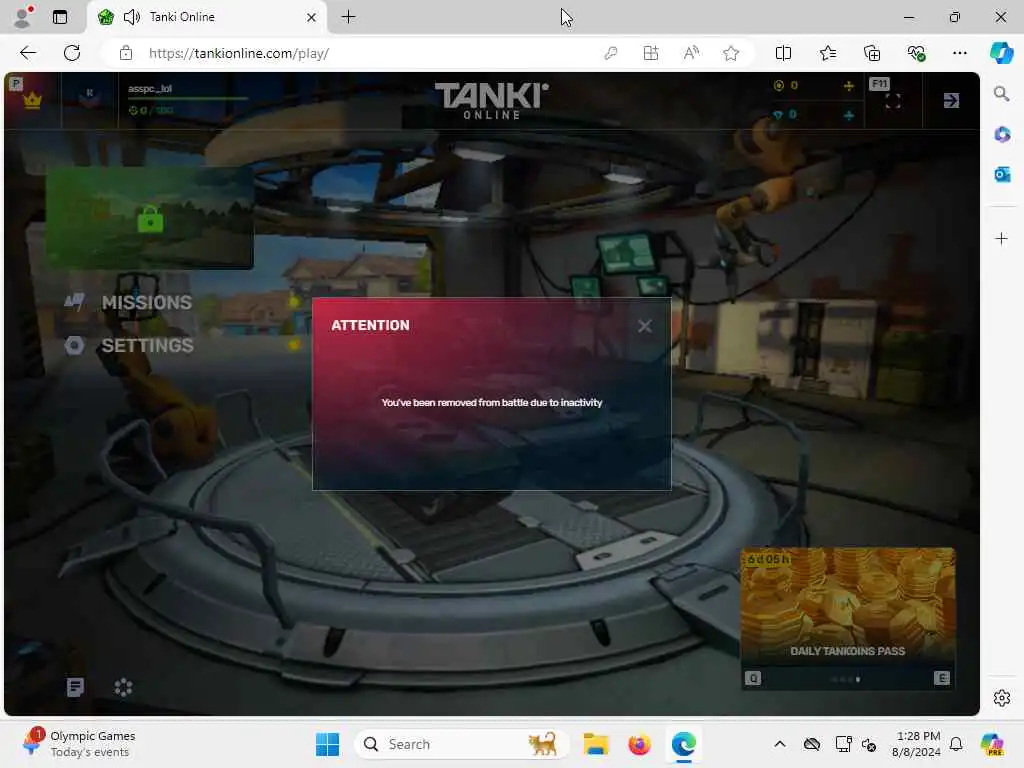Screen dimensions: 1024x768
Task: Close the Tanki Online tab
Action: click(312, 18)
